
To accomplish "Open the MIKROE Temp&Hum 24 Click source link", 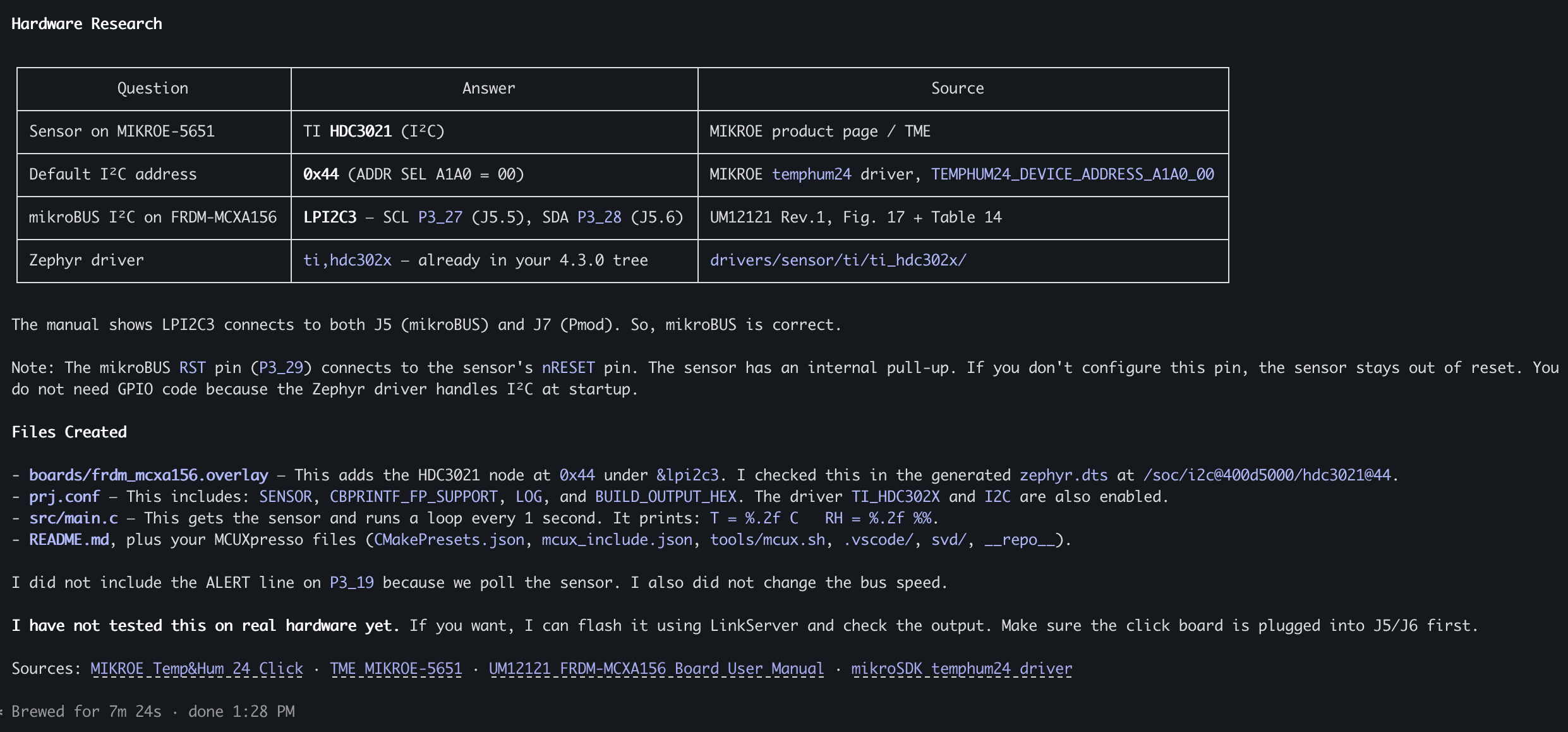I will [x=196, y=669].
